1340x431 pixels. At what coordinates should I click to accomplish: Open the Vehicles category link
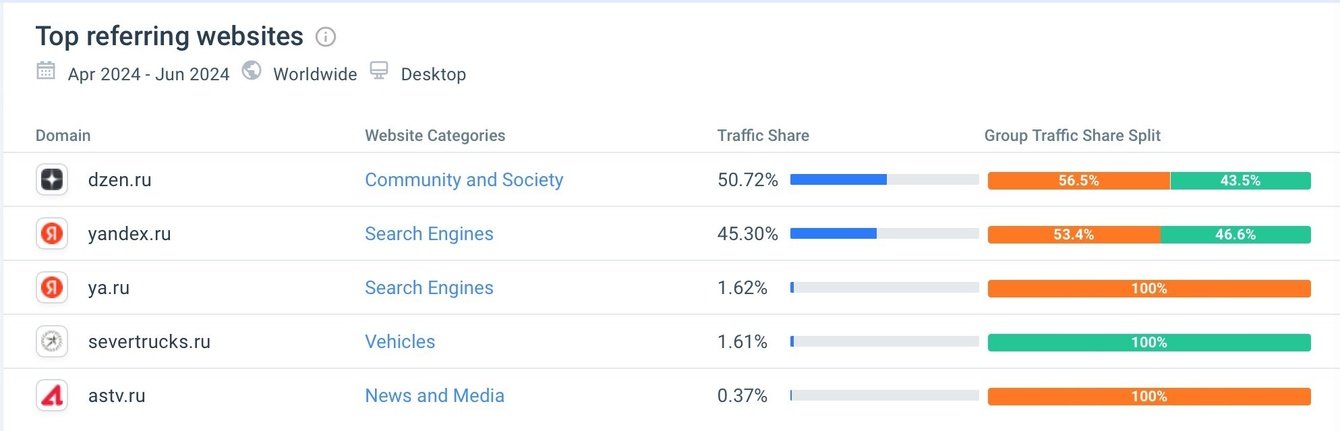click(400, 342)
